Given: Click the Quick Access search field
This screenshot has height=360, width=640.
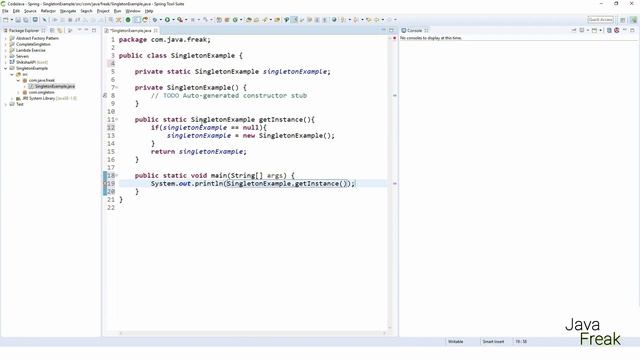Looking at the screenshot, I should click(x=600, y=20).
